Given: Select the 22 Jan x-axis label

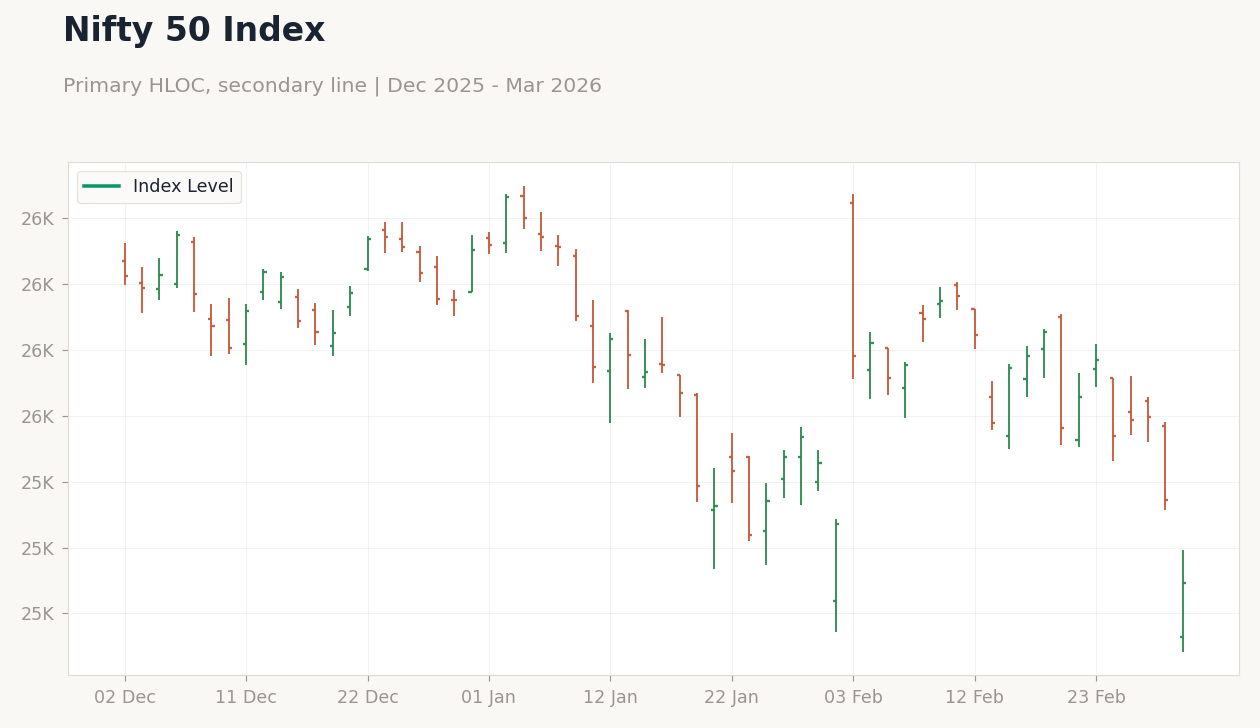Looking at the screenshot, I should (x=732, y=698).
